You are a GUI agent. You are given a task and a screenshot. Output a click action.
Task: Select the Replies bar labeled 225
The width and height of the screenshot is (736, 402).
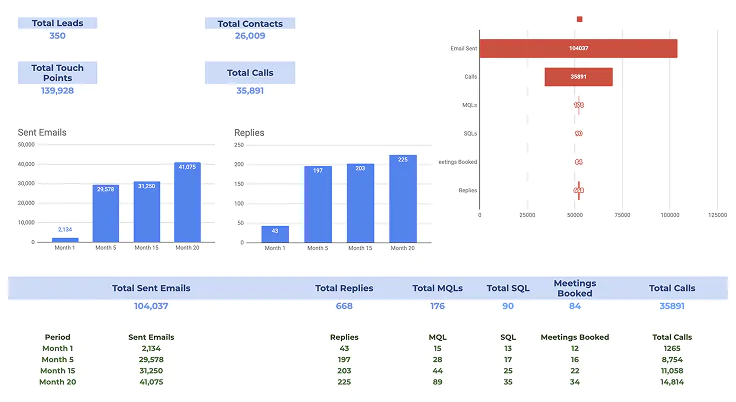(x=403, y=198)
